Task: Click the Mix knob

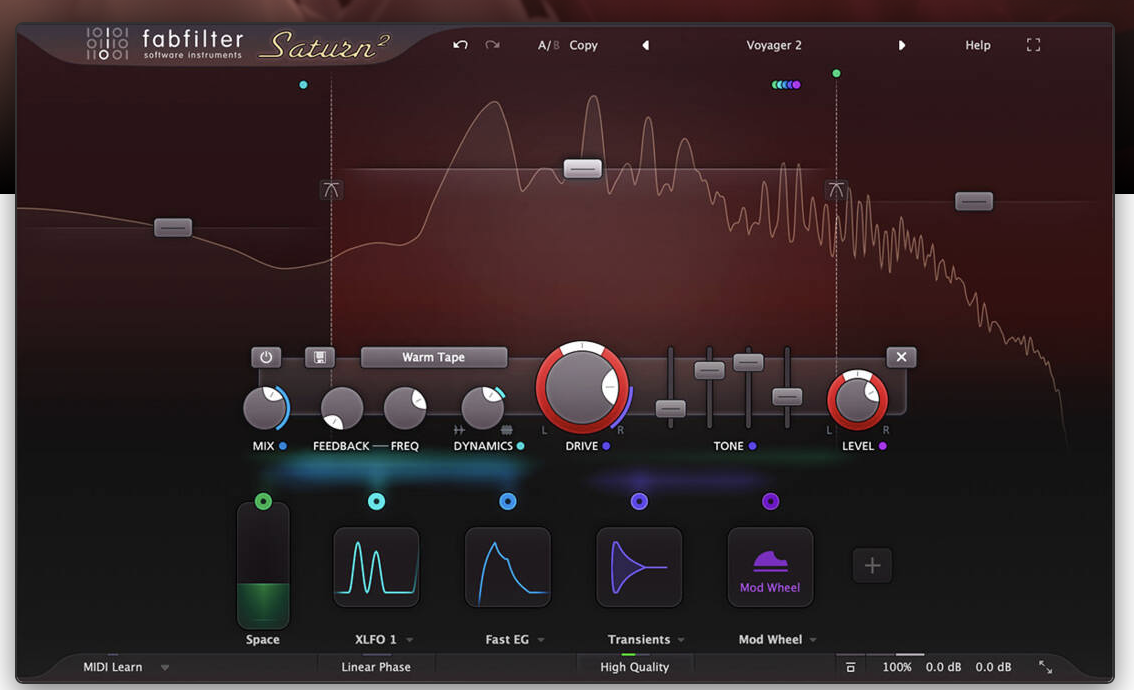Action: pos(265,409)
